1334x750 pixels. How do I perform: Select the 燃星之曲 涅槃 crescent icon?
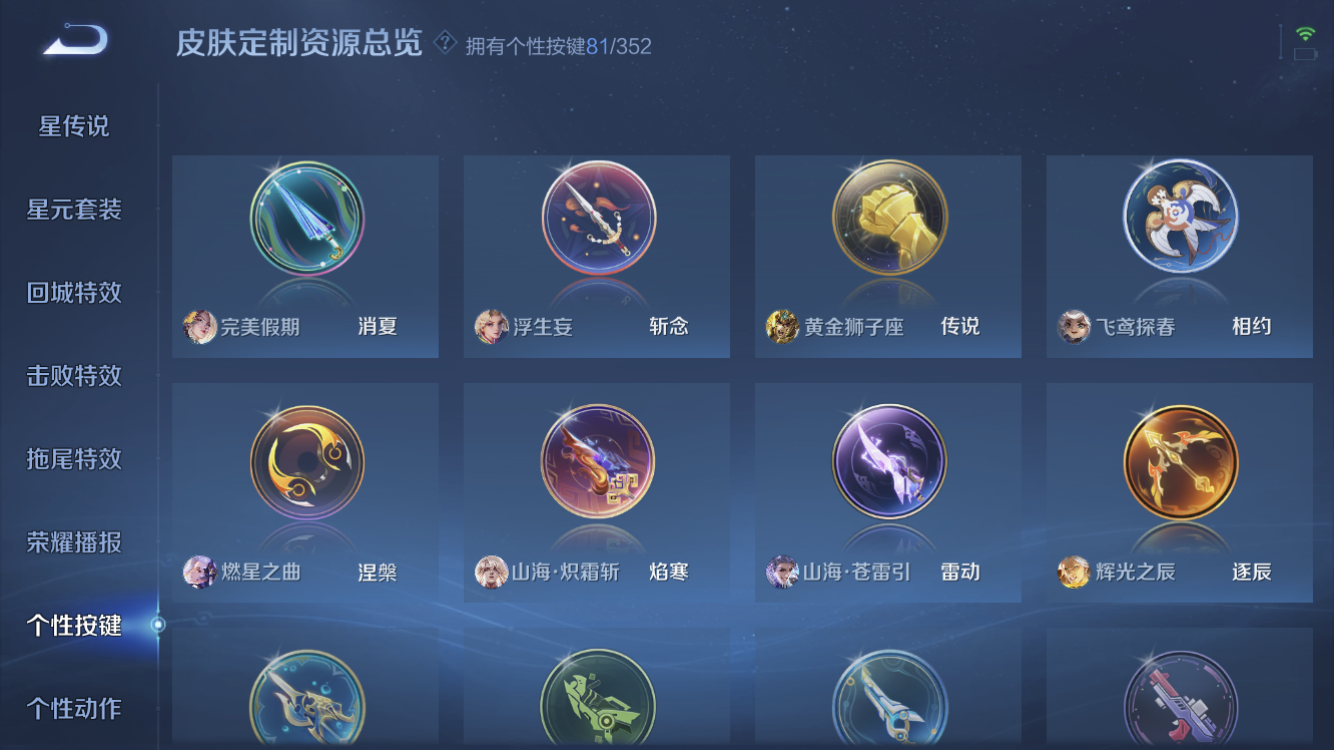pyautogui.click(x=307, y=463)
